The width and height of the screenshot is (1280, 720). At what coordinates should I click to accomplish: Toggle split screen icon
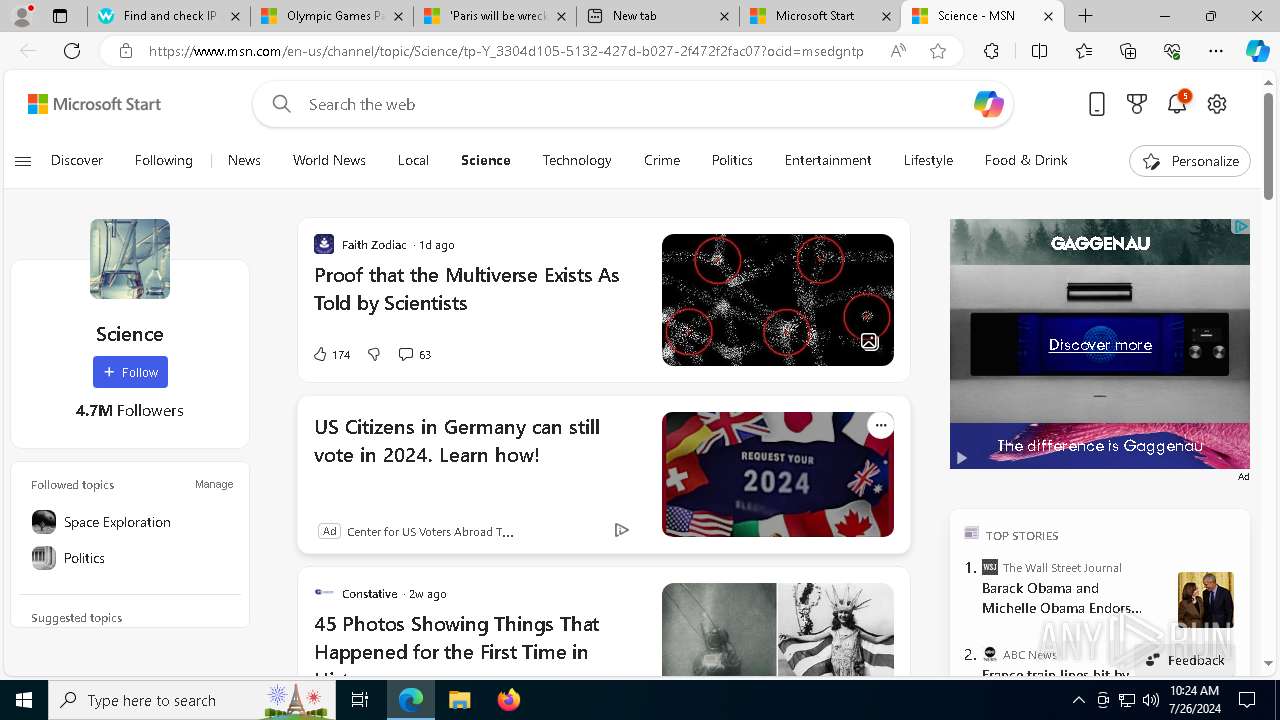coord(1039,52)
